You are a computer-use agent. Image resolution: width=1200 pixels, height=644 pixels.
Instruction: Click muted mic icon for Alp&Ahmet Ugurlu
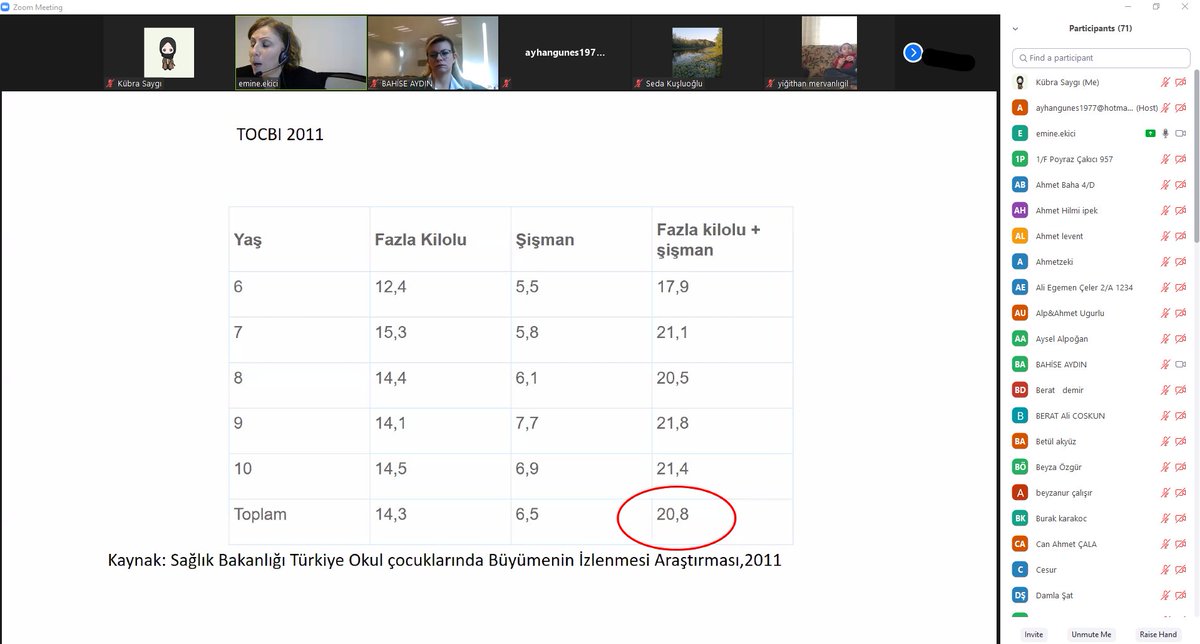coord(1165,313)
